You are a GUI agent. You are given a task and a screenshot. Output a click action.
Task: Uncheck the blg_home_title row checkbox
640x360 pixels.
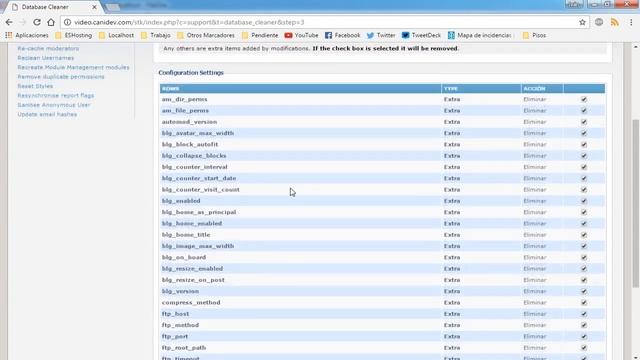[x=584, y=235]
